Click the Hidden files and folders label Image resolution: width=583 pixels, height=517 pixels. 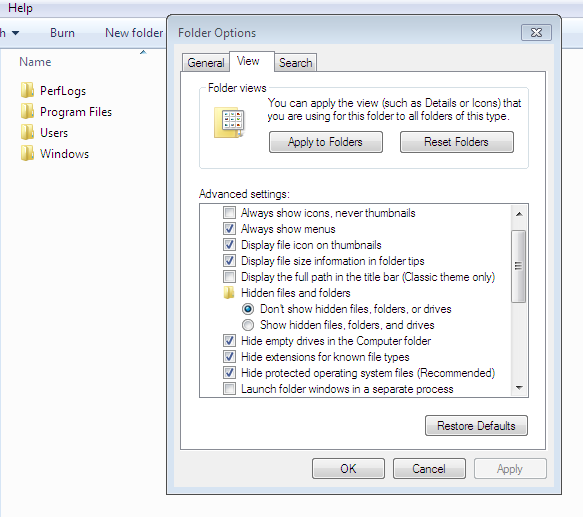pyautogui.click(x=296, y=293)
